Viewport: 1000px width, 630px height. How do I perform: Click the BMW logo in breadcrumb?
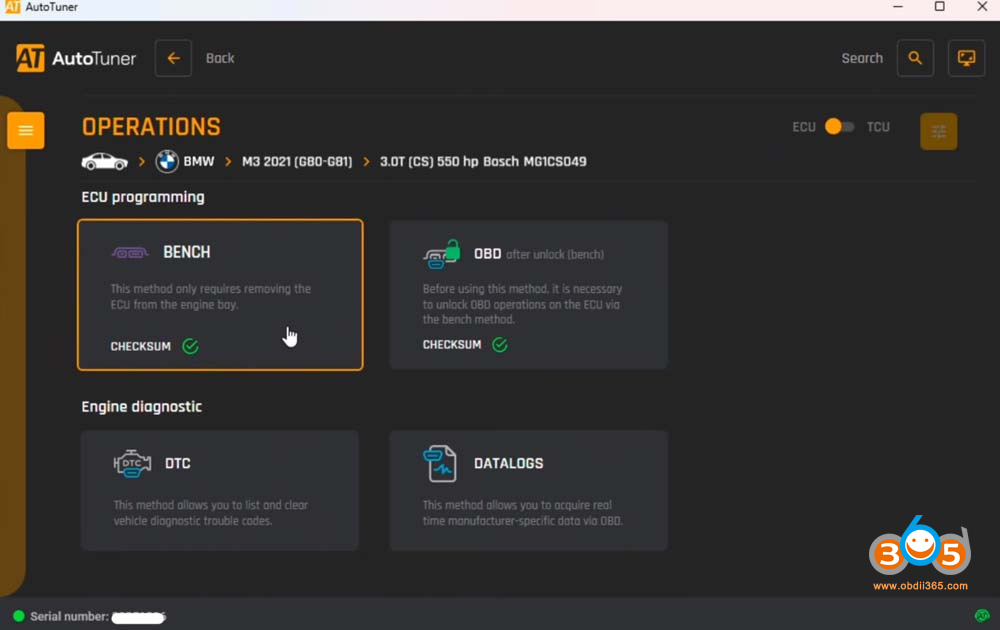(167, 161)
